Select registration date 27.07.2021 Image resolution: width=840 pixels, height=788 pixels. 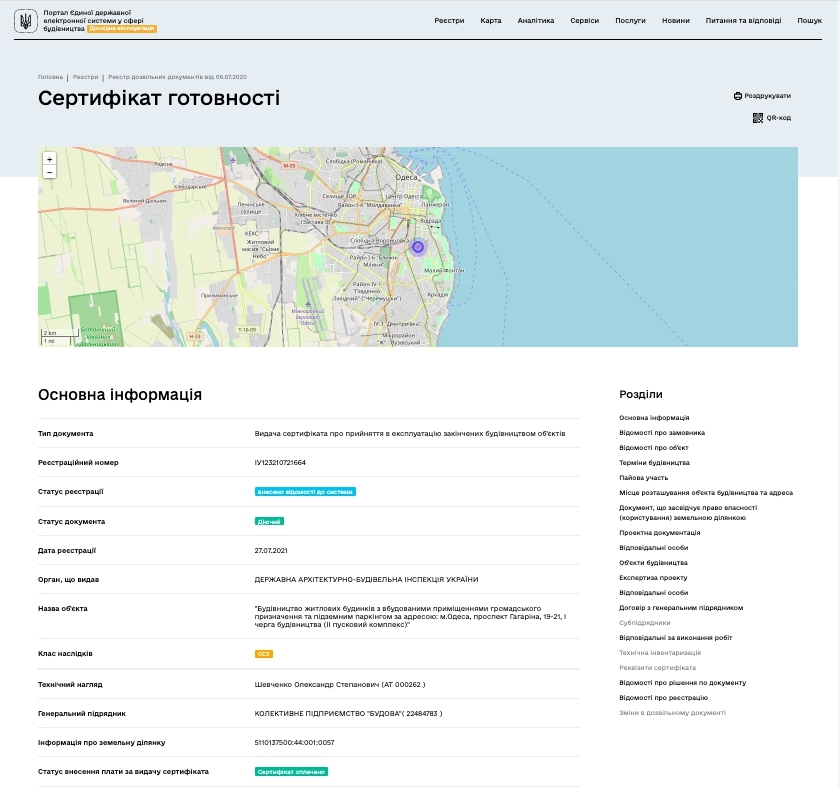pyautogui.click(x=271, y=551)
